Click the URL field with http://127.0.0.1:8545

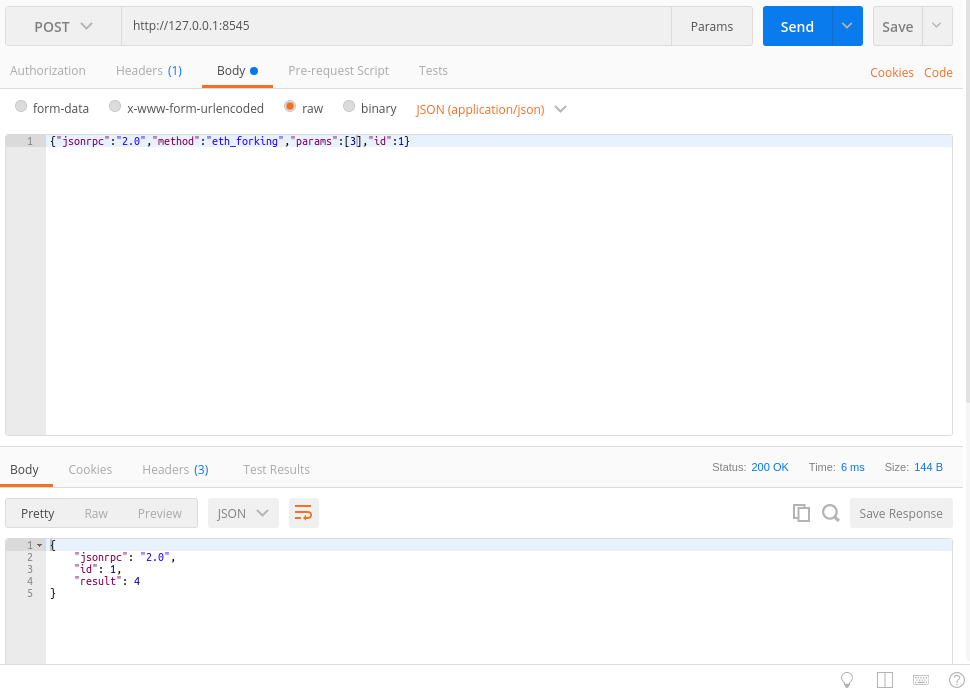tap(396, 26)
